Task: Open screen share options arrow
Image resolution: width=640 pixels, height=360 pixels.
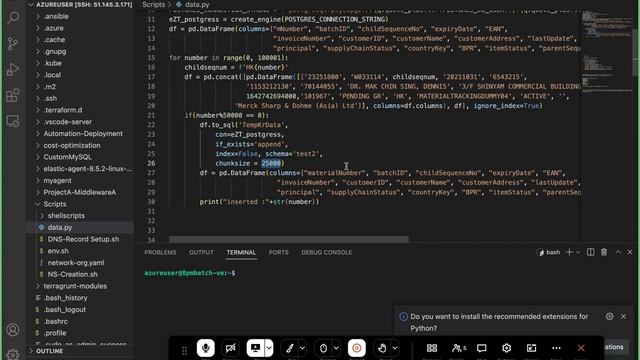Action: click(x=269, y=348)
